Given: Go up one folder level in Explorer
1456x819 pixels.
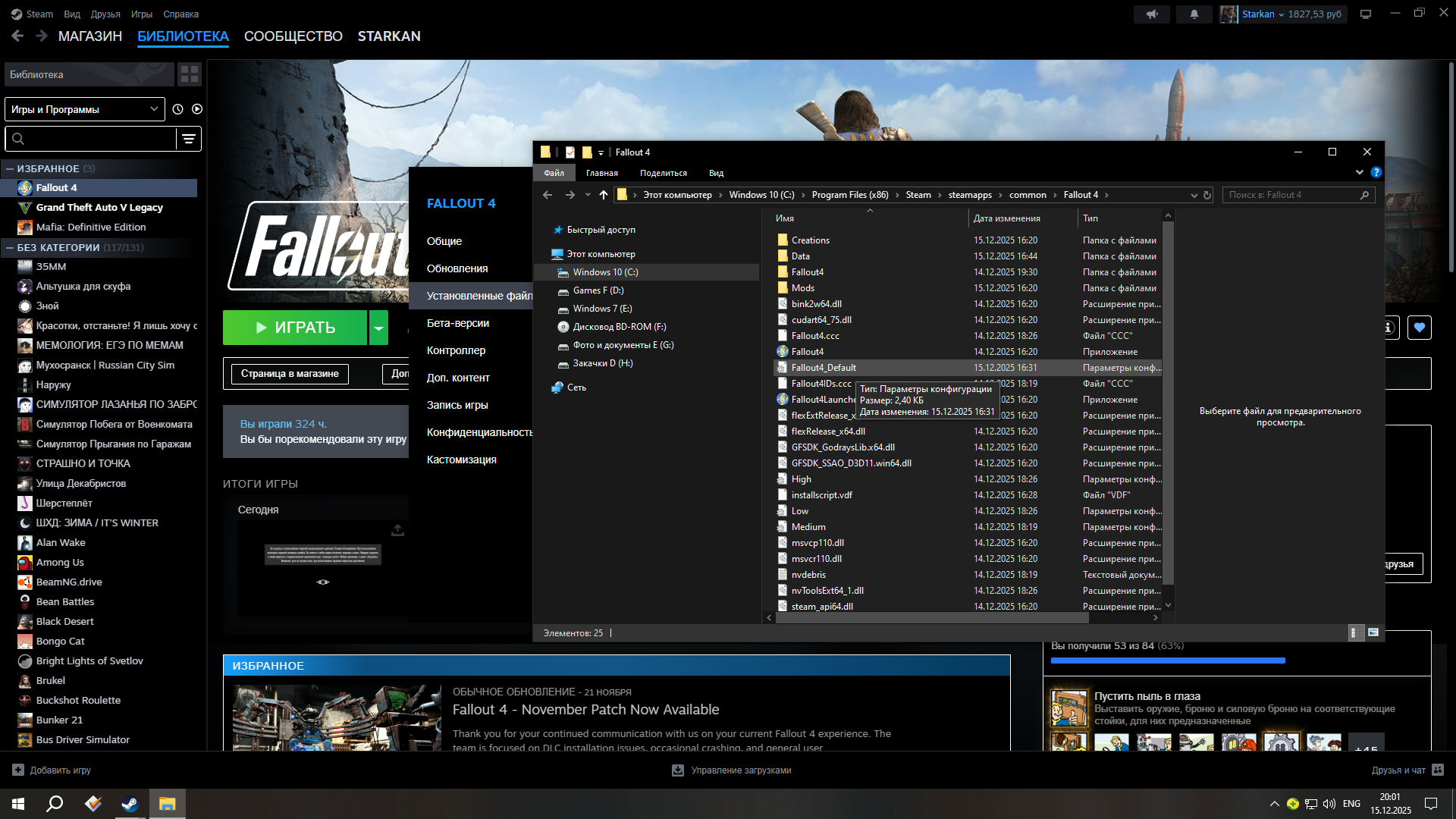Looking at the screenshot, I should (x=604, y=195).
